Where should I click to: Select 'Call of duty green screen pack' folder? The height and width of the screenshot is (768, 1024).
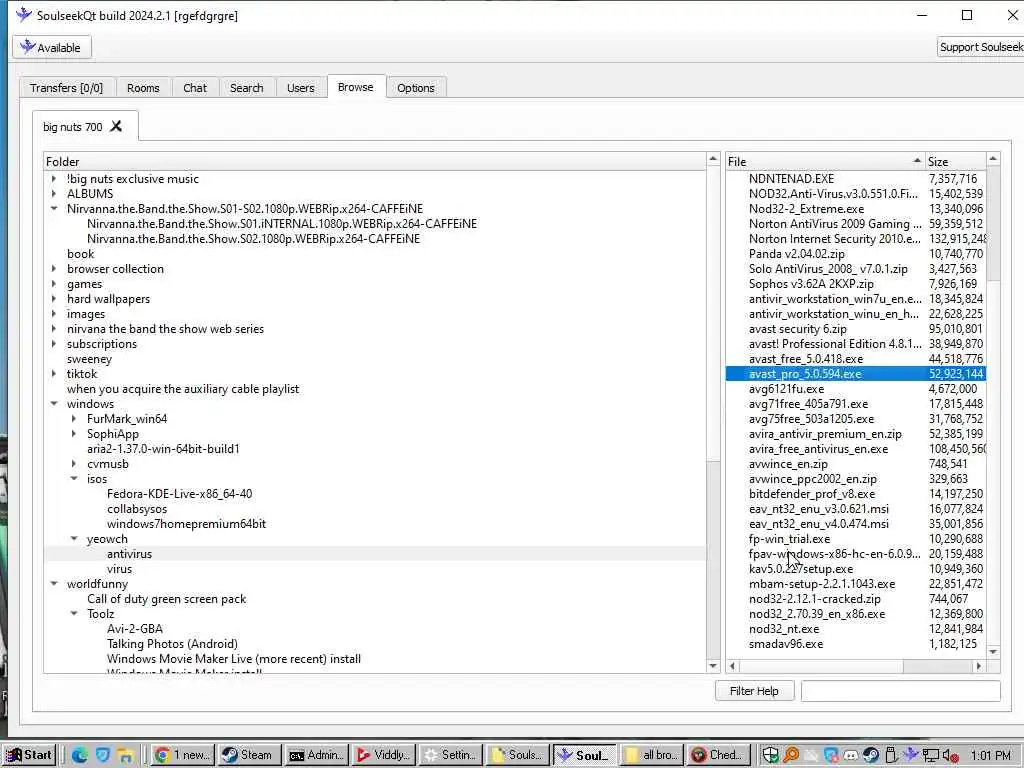[167, 599]
